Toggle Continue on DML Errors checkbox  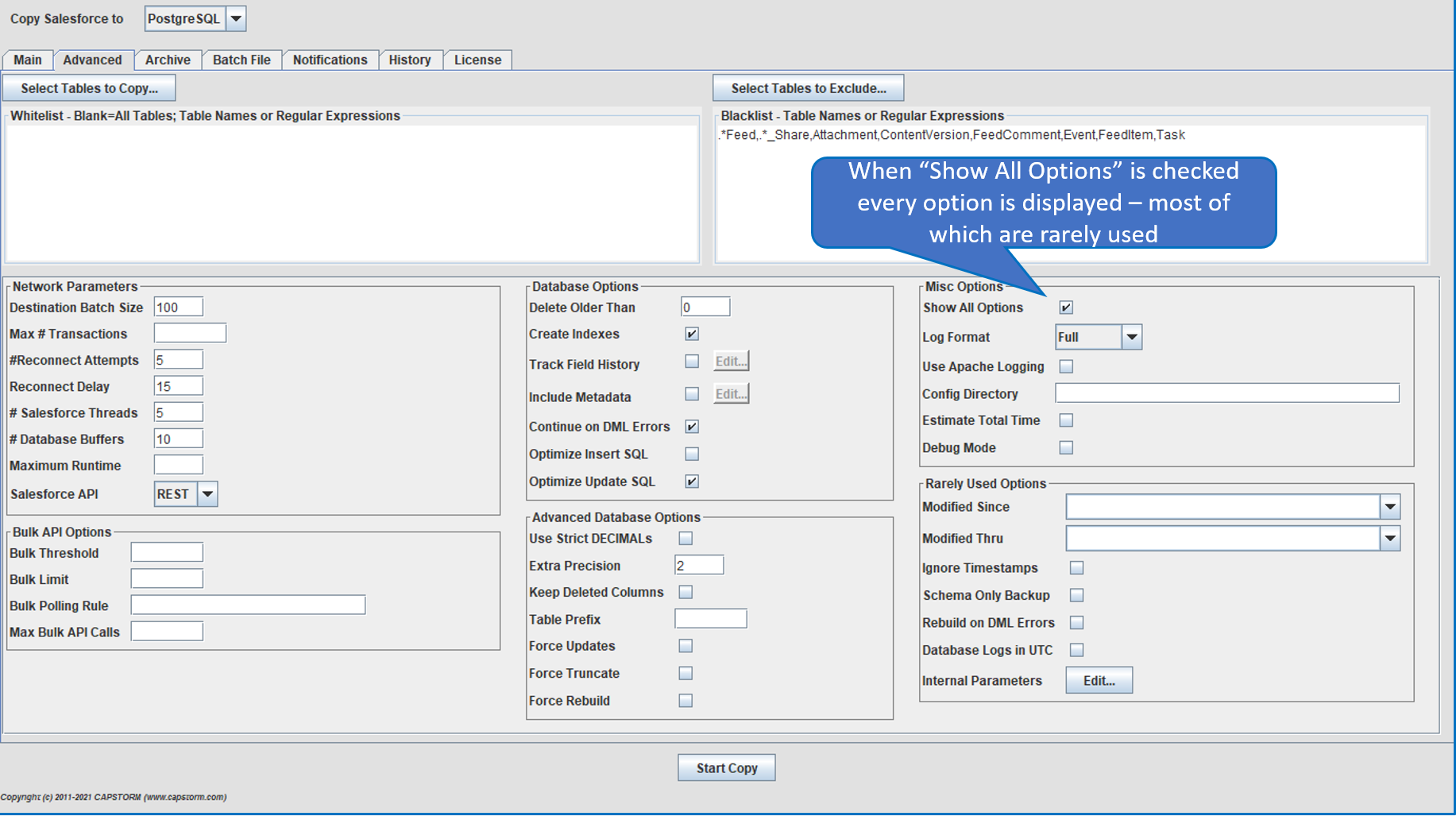tap(692, 427)
